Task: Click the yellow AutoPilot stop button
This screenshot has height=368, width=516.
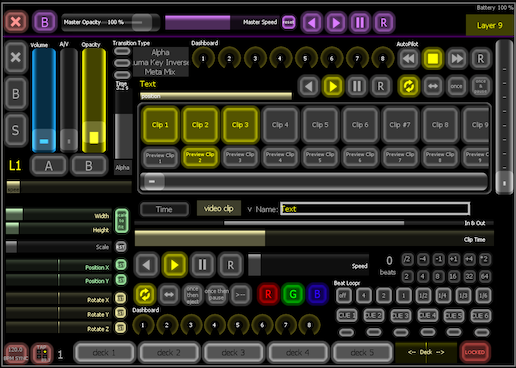Action: [433, 59]
